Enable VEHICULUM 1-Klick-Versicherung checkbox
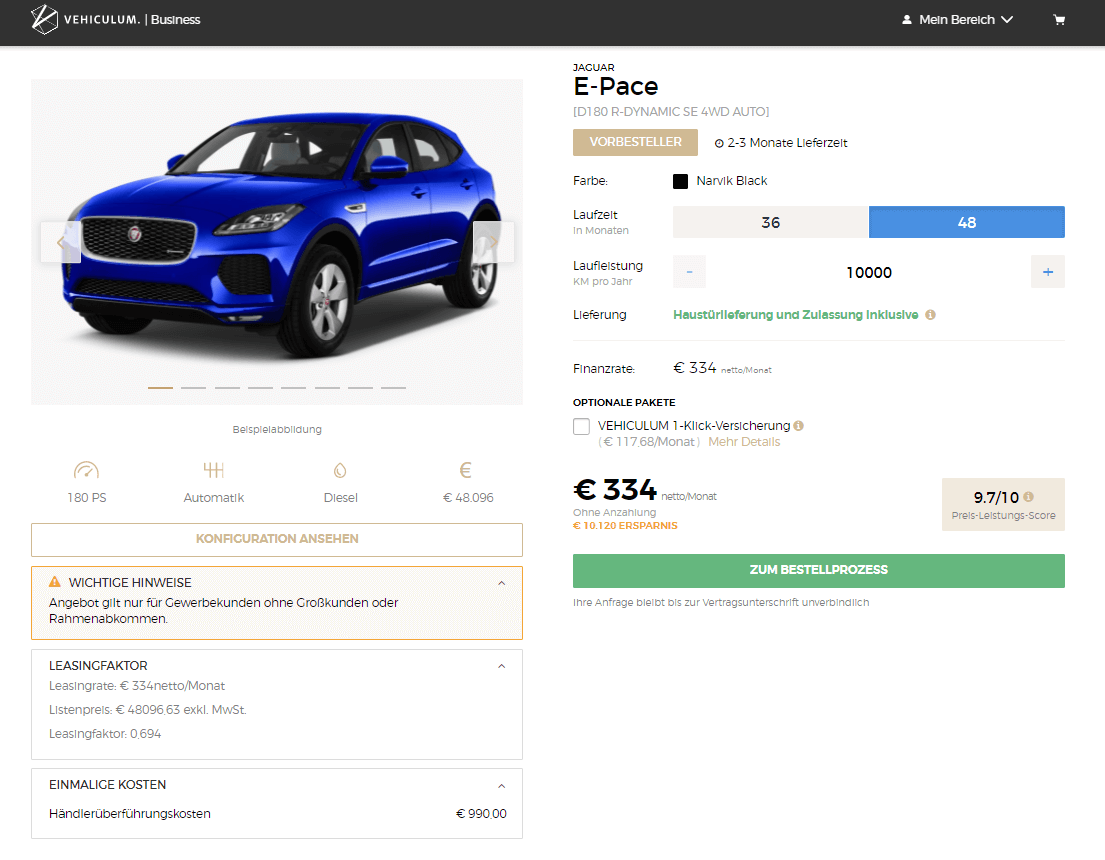This screenshot has width=1105, height=860. pos(581,426)
